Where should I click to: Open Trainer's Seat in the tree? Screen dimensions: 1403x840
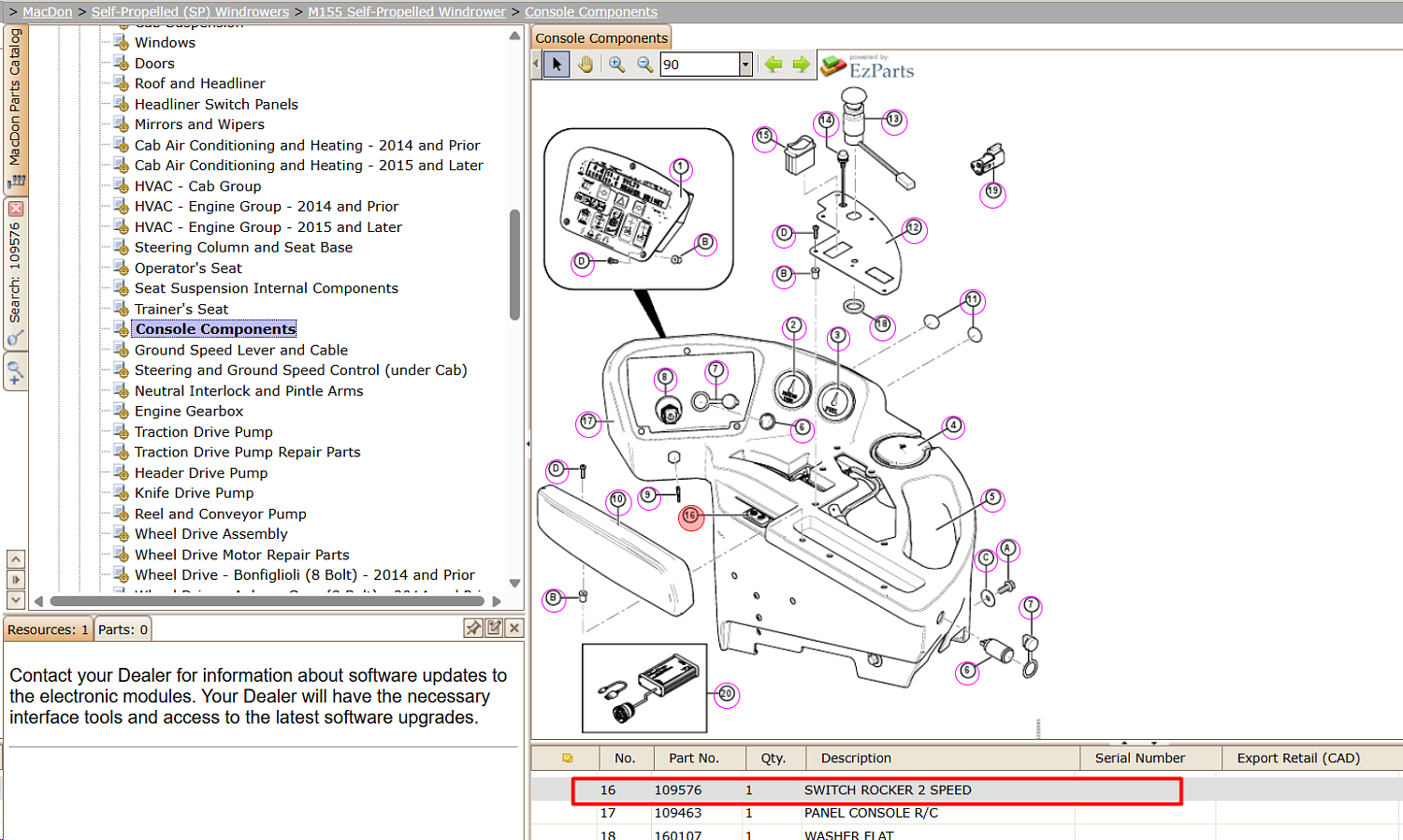click(x=181, y=309)
